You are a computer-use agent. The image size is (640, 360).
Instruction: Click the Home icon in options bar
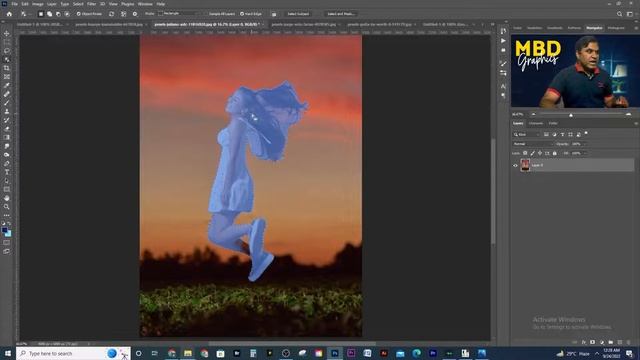coord(9,14)
